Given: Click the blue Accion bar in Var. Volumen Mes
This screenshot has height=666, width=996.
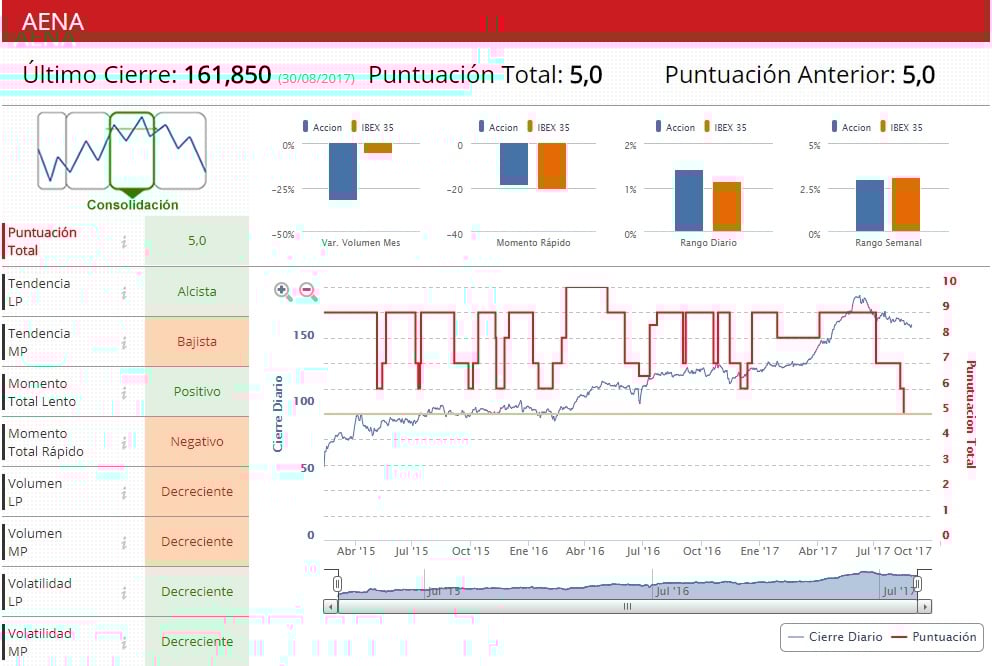Looking at the screenshot, I should click(342, 172).
